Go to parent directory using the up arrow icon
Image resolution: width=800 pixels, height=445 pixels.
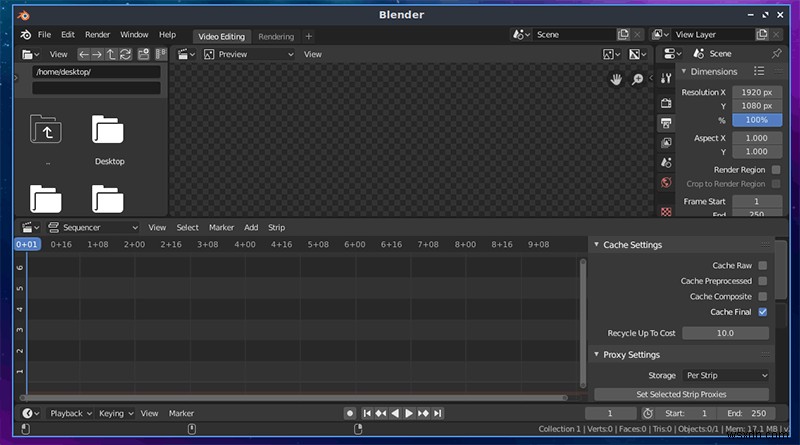coord(112,54)
